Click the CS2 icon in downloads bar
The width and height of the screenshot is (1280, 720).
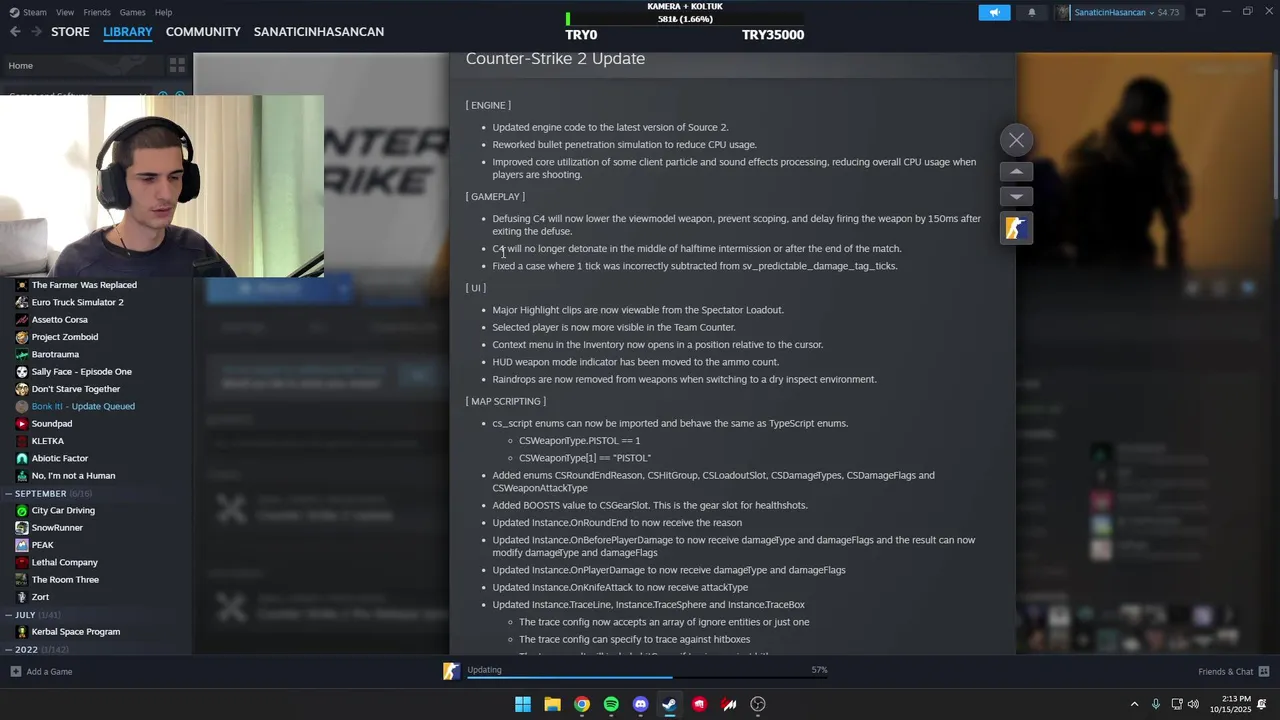[452, 671]
